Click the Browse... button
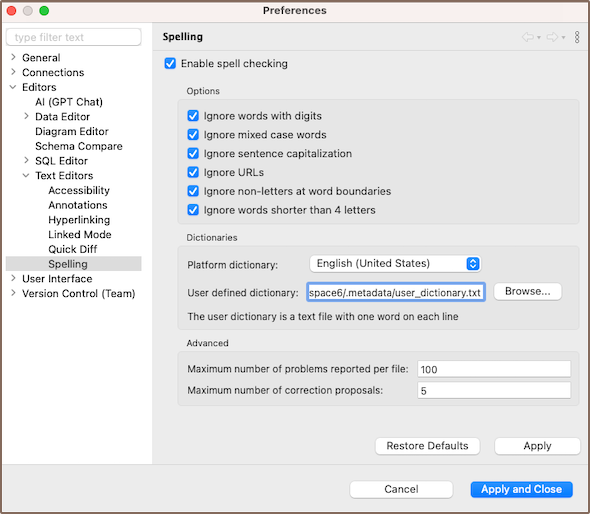This screenshot has height=514, width=590. (x=528, y=292)
